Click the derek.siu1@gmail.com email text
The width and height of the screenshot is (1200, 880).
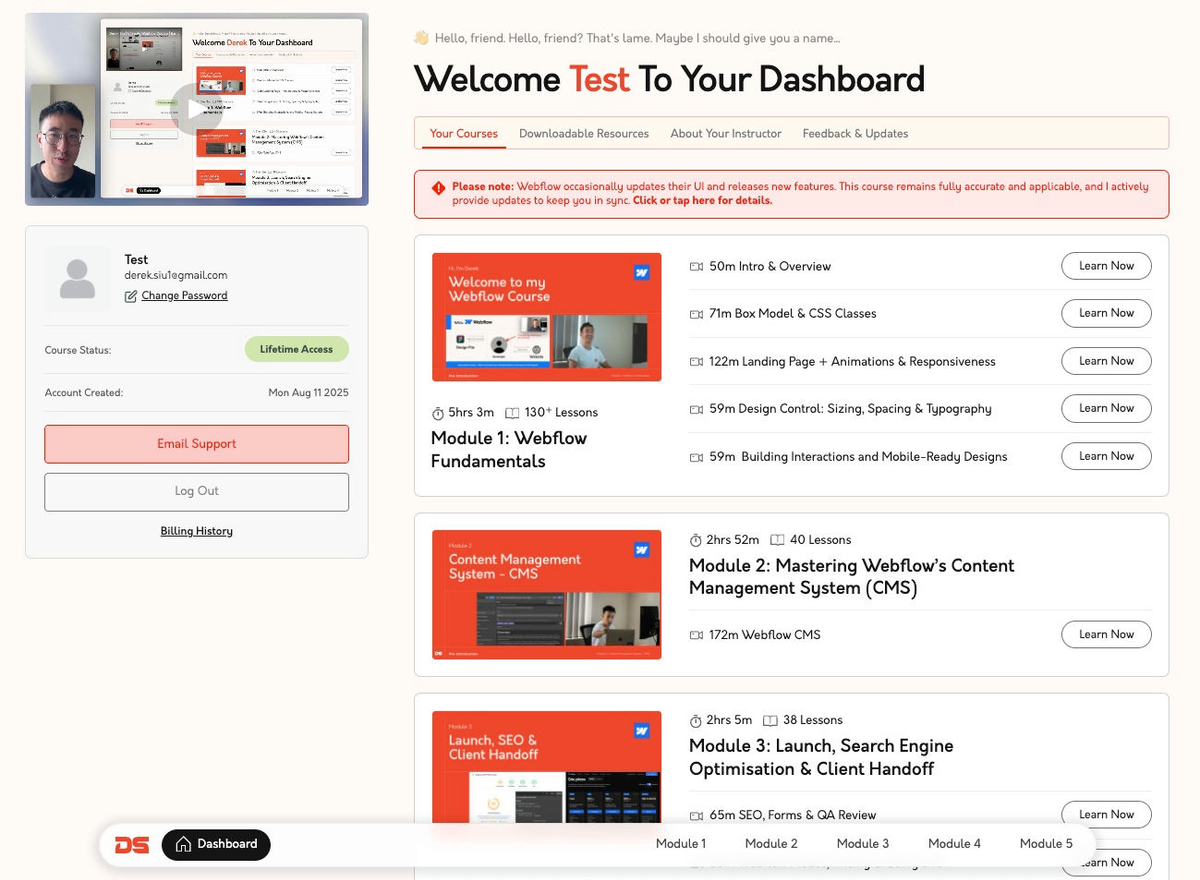(176, 276)
